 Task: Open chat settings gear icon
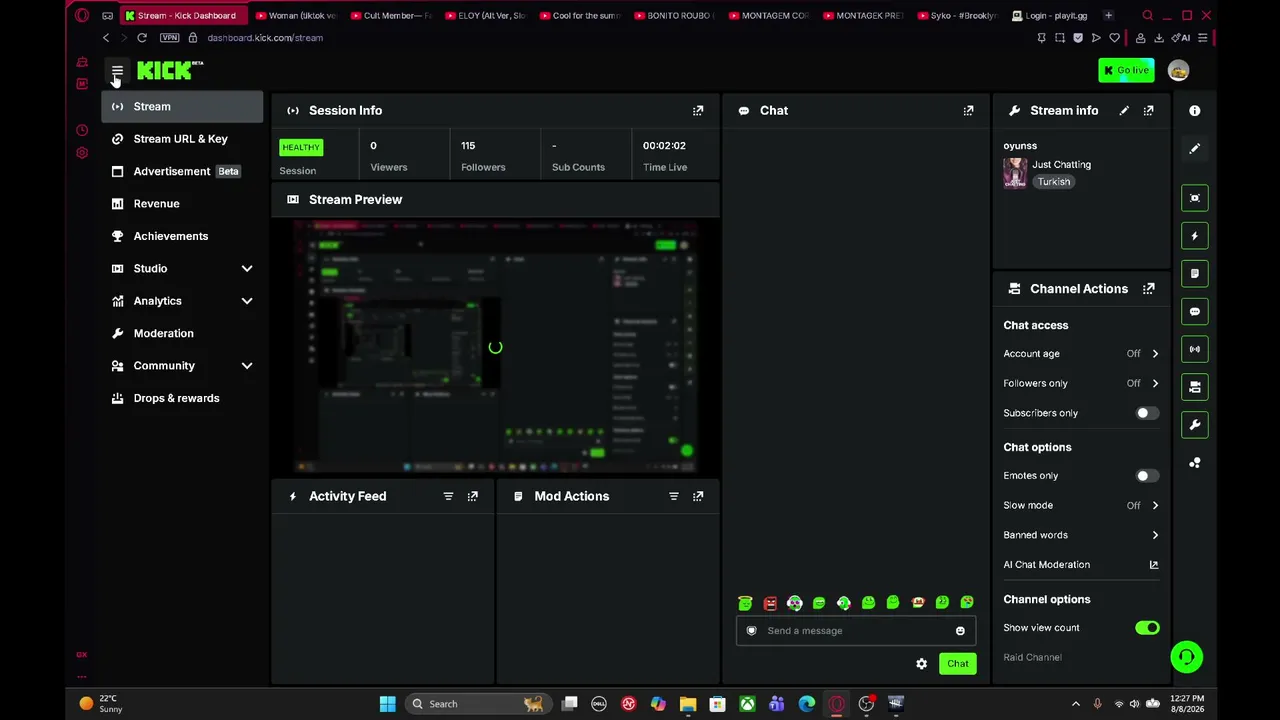pyautogui.click(x=922, y=664)
